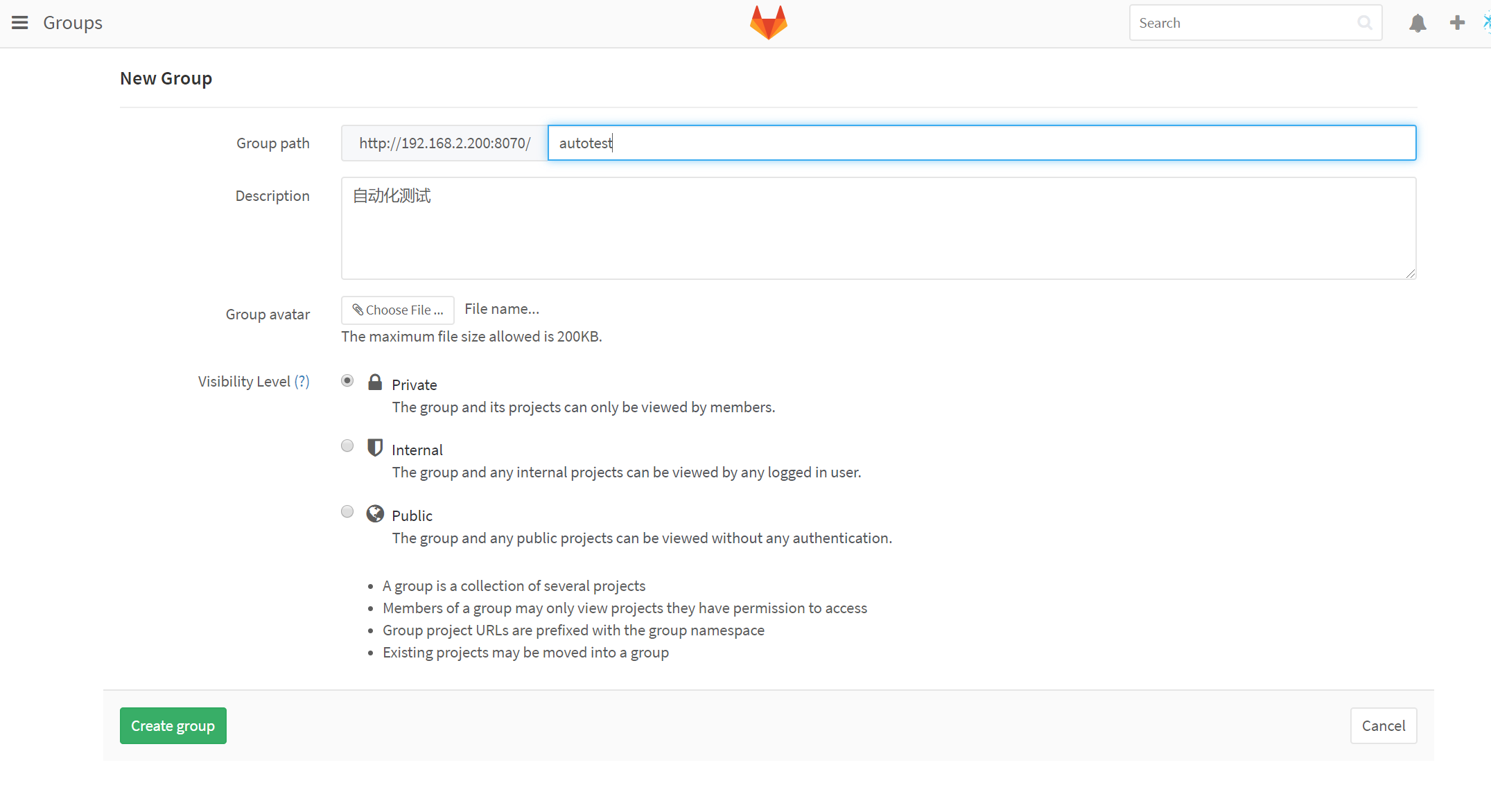
Task: Click the paperclip icon on Choose File
Action: [358, 310]
